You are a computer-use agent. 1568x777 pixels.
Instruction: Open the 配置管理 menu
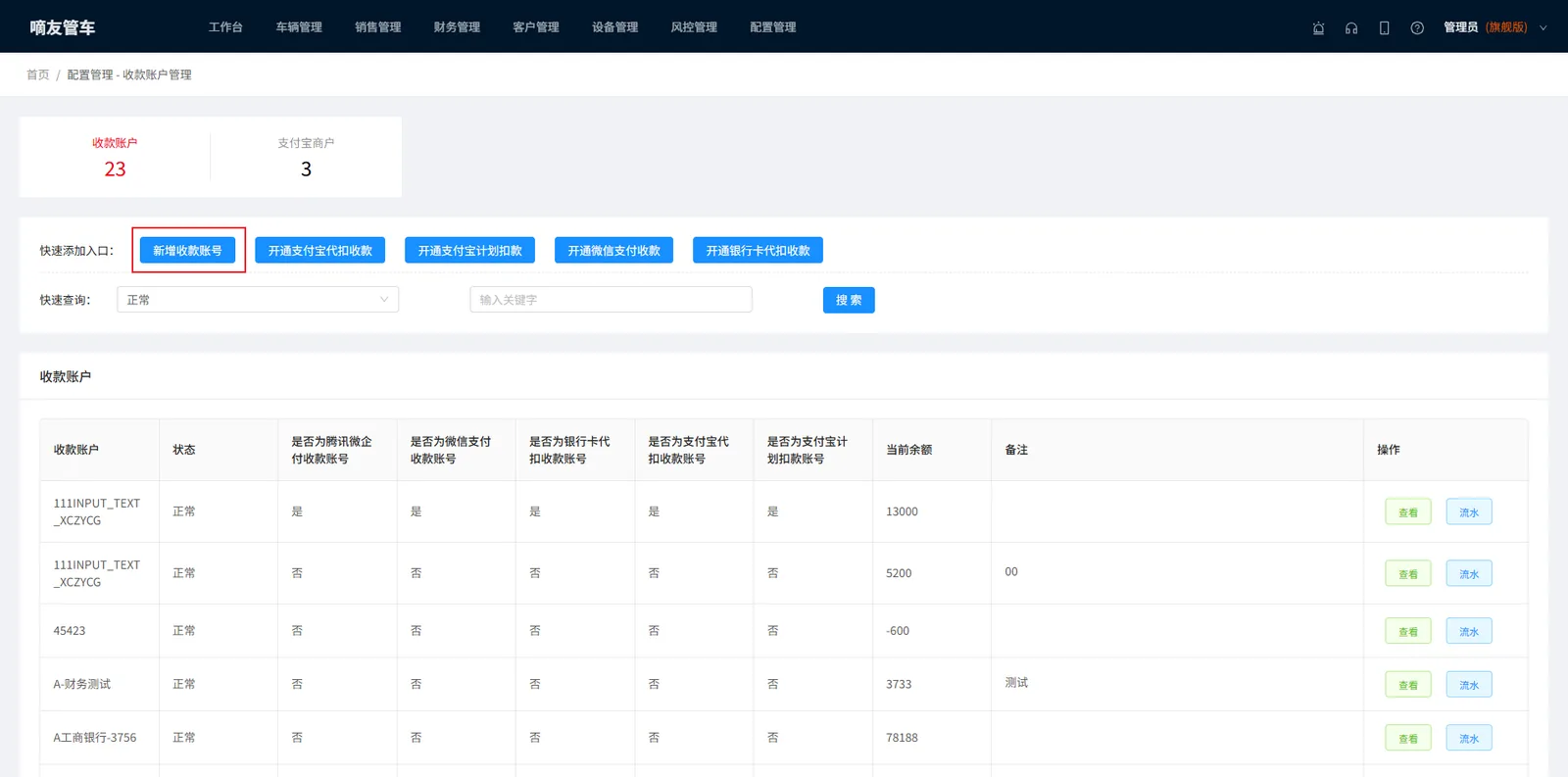pyautogui.click(x=773, y=27)
